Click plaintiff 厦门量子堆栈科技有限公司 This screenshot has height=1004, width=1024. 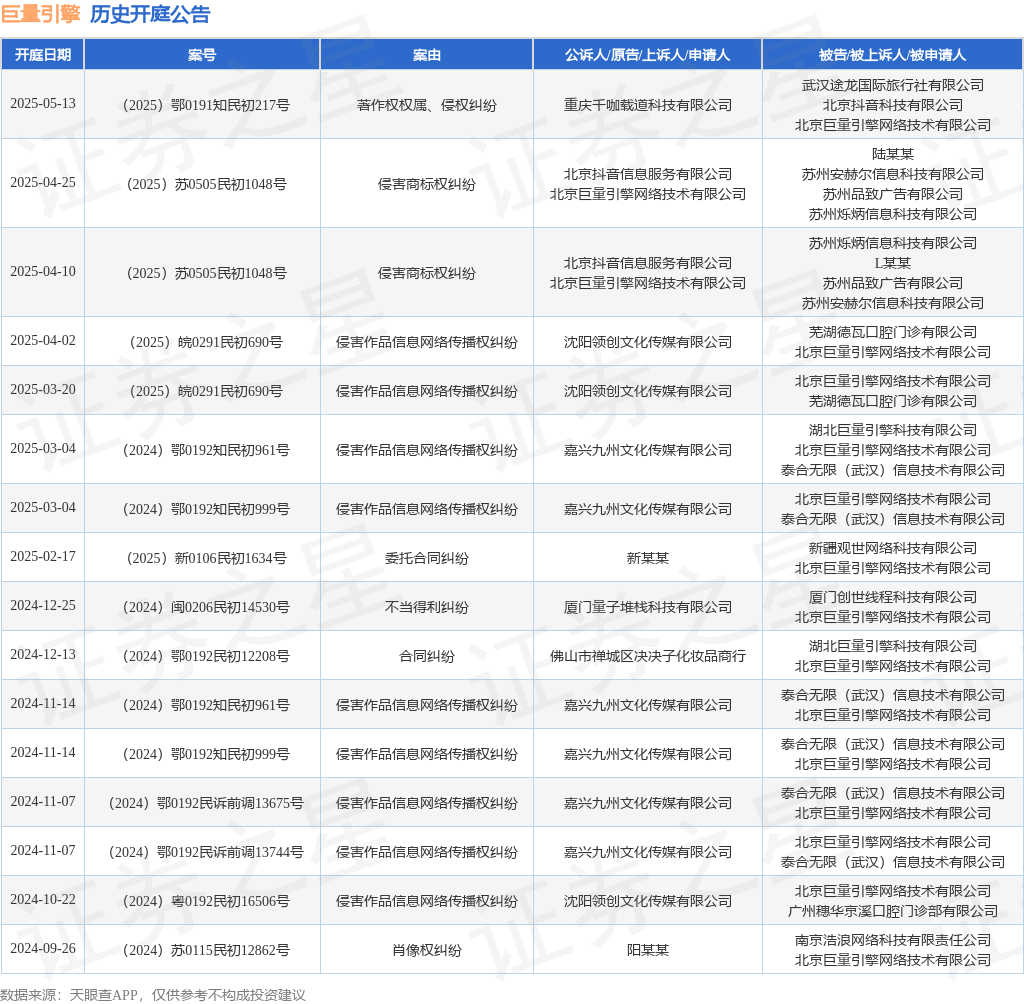[x=648, y=607]
